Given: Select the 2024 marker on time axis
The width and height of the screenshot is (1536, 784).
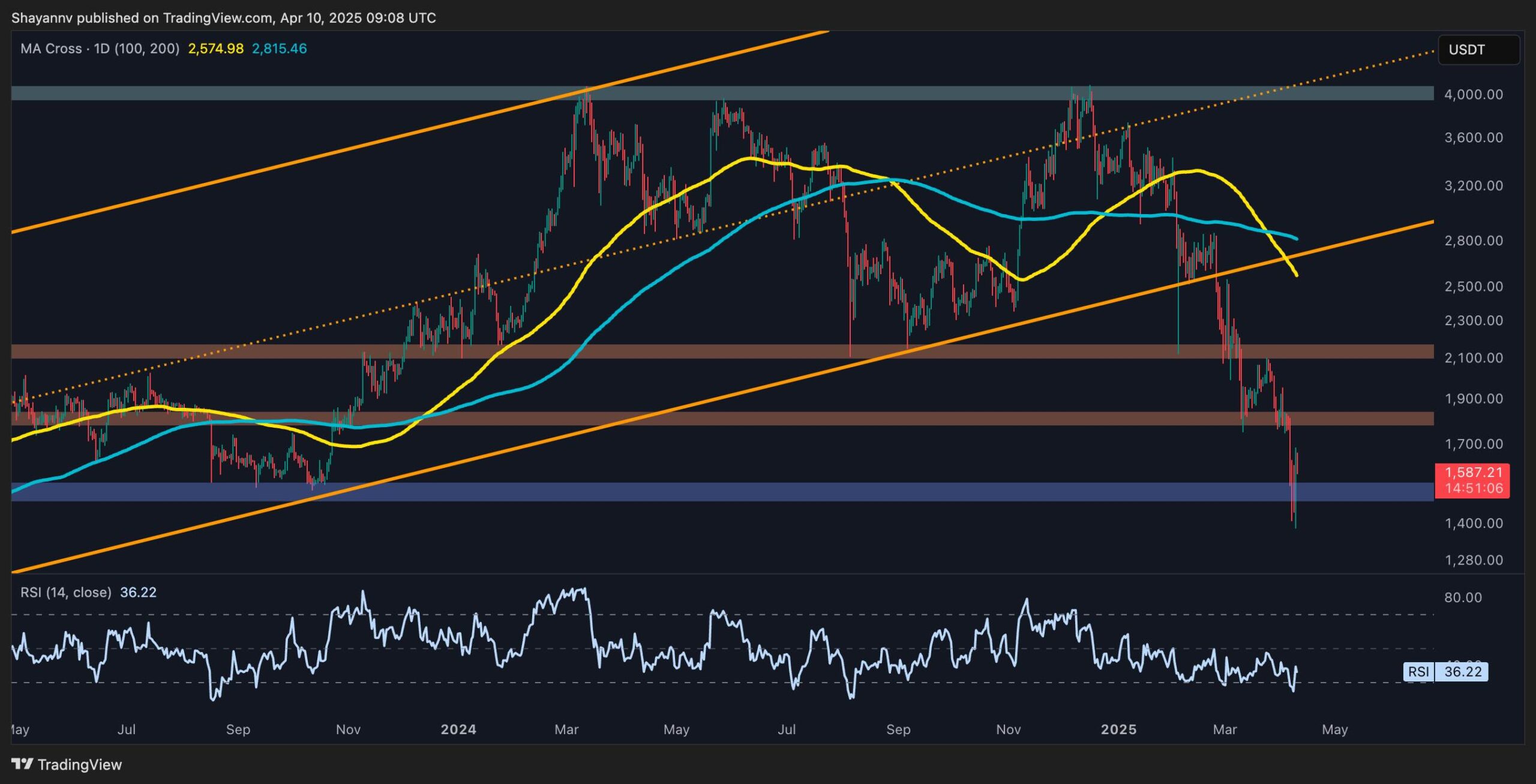Looking at the screenshot, I should [x=458, y=729].
